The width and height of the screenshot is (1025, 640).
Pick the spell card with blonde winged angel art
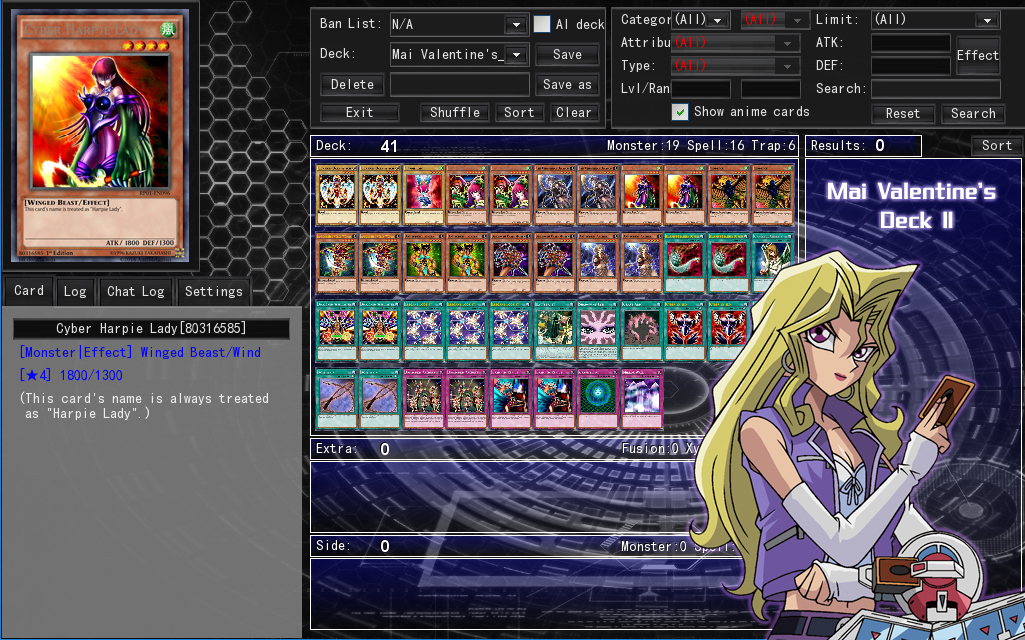pos(773,262)
